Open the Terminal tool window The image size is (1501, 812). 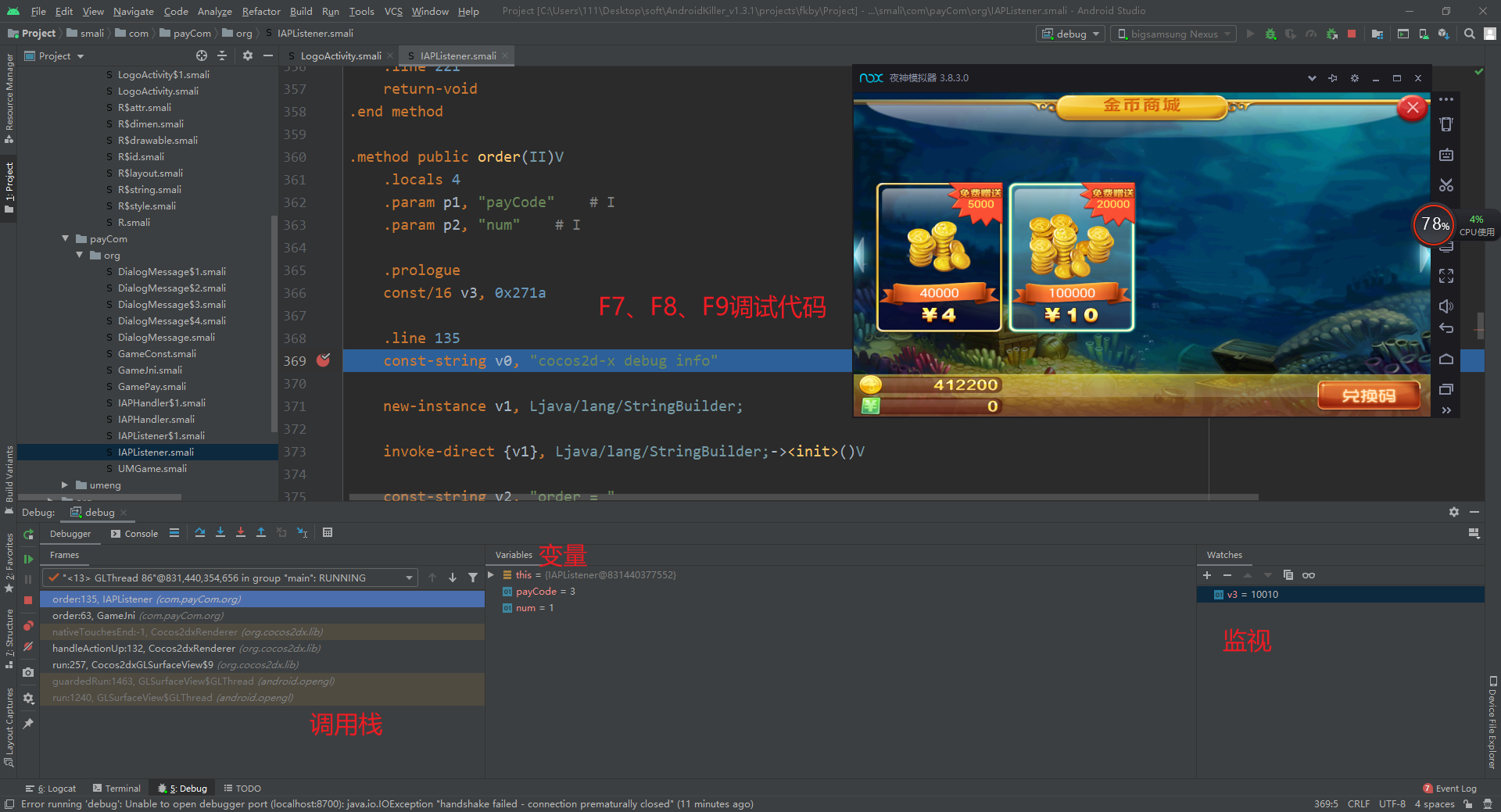pyautogui.click(x=116, y=789)
